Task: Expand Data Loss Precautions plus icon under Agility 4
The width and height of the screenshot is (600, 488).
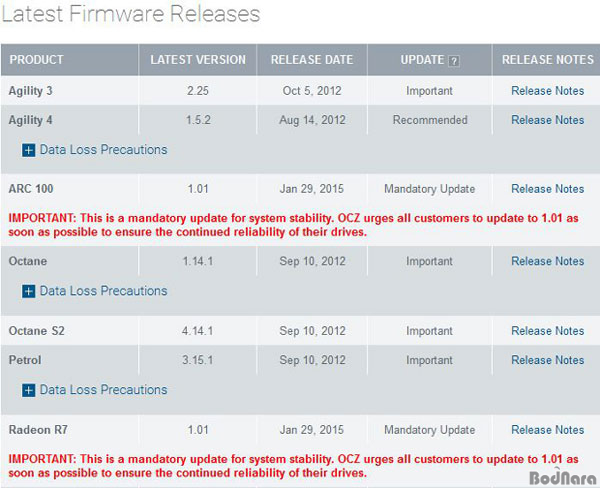Action: click(28, 150)
